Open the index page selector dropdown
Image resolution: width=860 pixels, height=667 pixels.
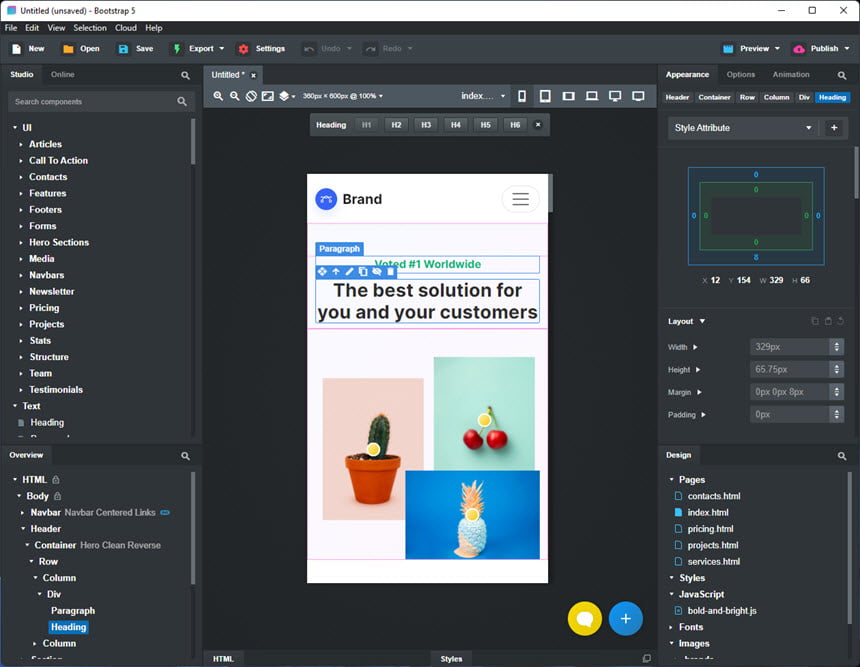point(483,96)
